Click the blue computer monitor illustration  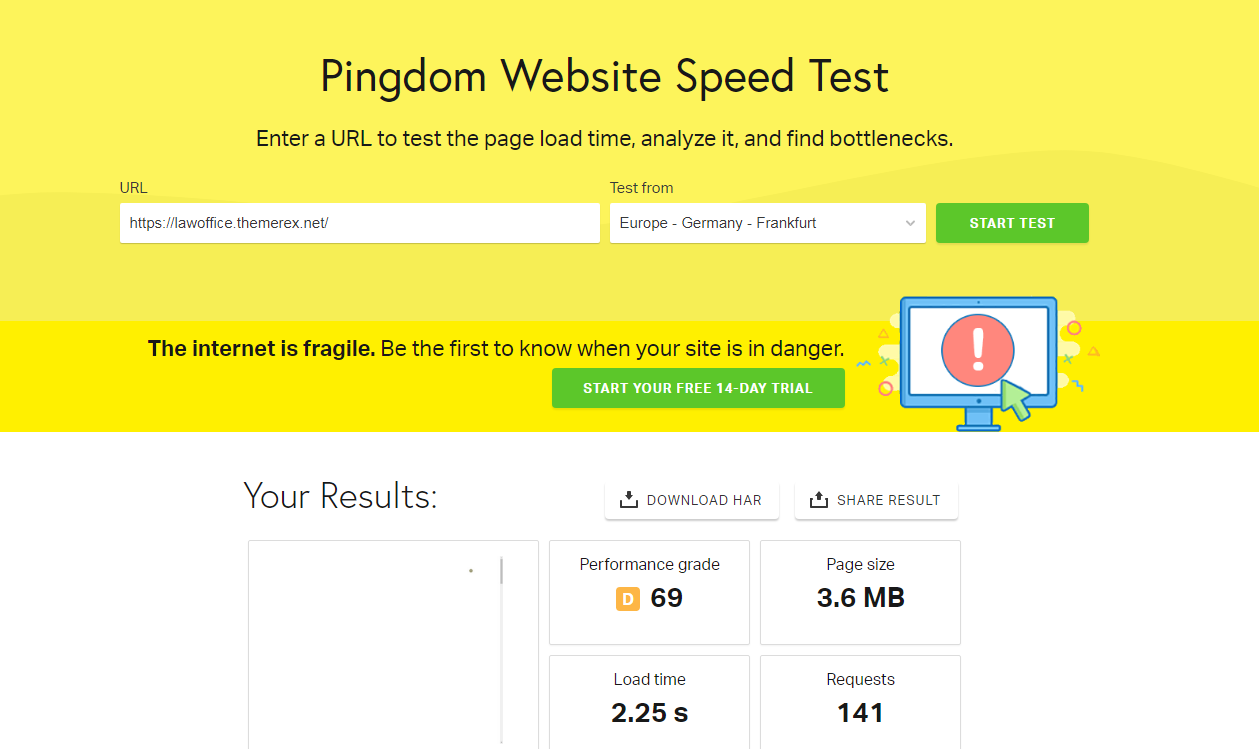(x=978, y=363)
